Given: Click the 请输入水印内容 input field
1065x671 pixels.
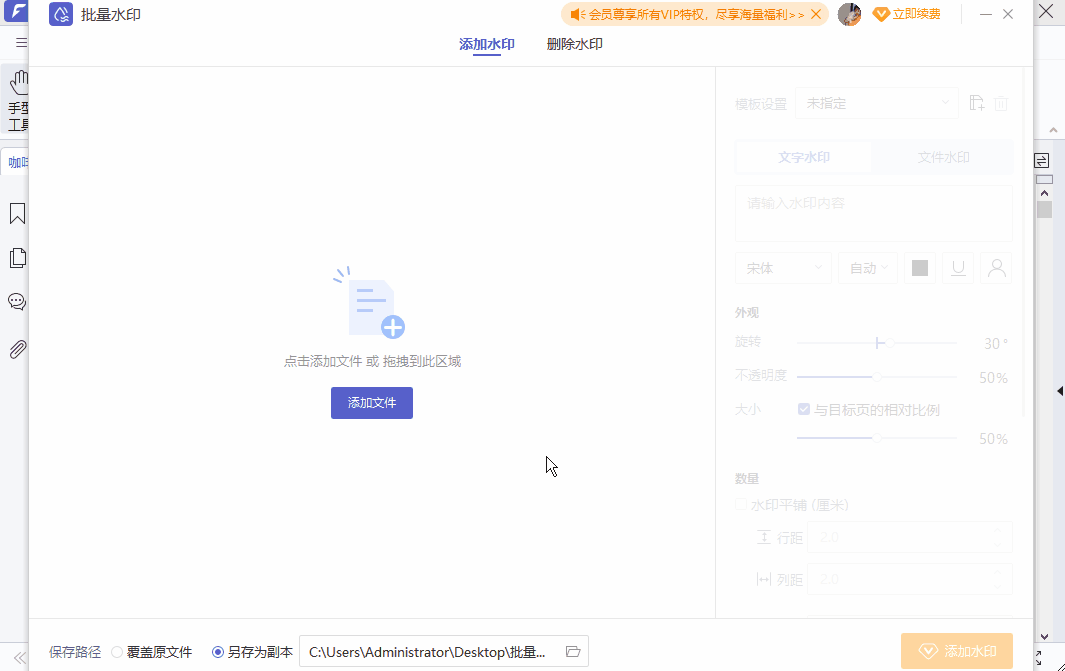Looking at the screenshot, I should coord(873,213).
